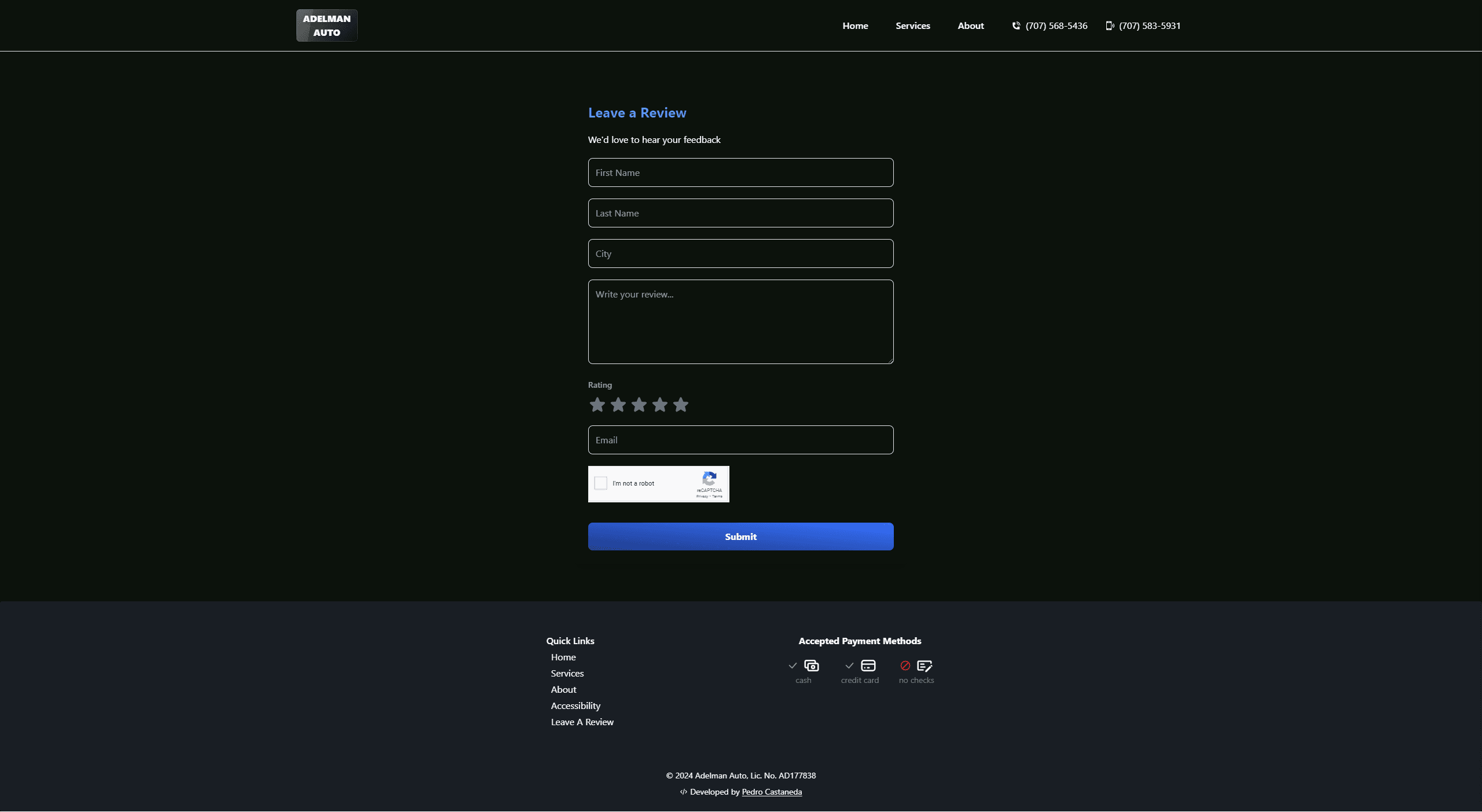Visit the Pedro Castaneda developer link
Screen dimensions: 1482x812
(x=772, y=792)
